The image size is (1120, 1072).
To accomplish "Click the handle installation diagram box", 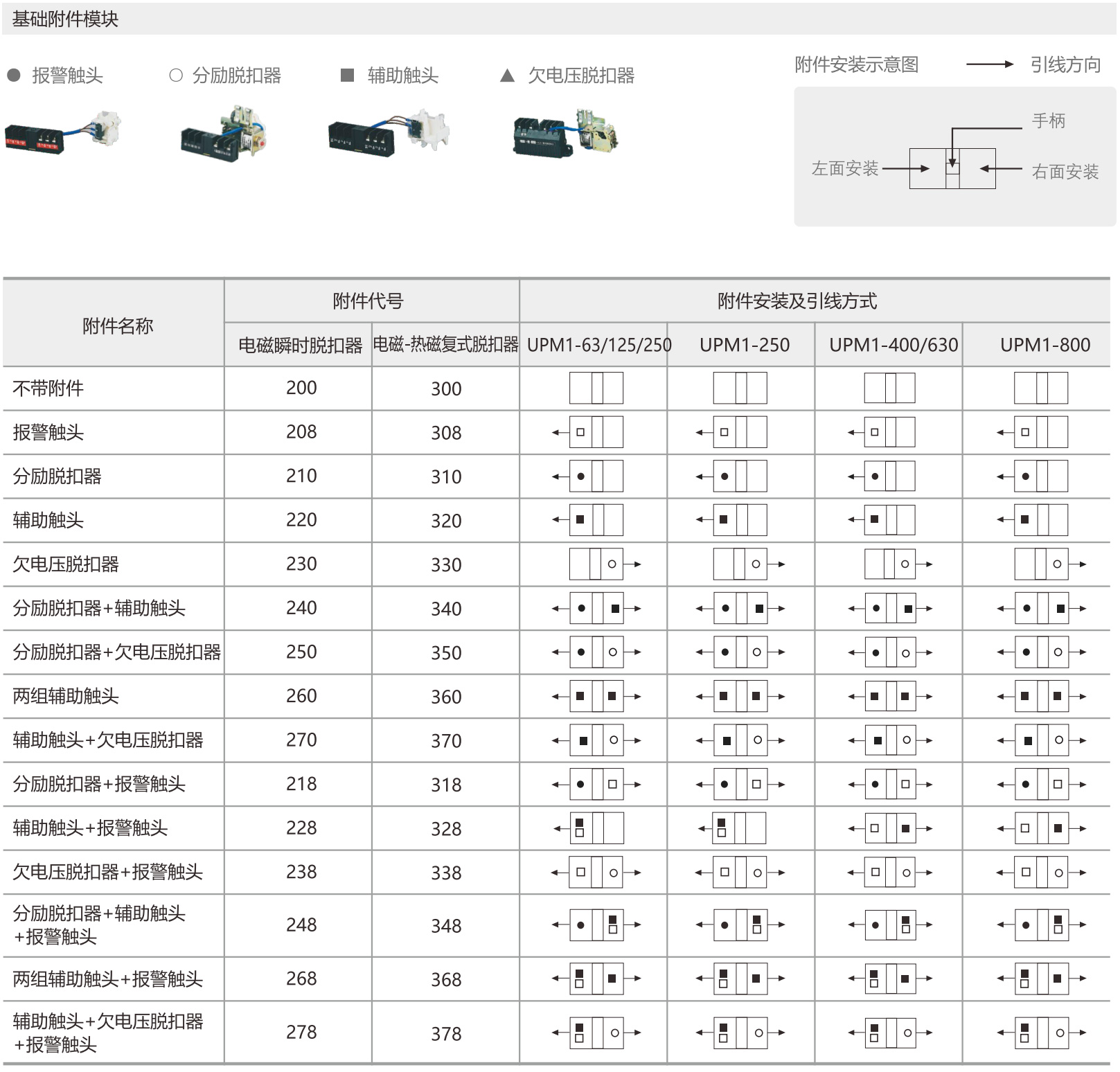I will click(952, 168).
